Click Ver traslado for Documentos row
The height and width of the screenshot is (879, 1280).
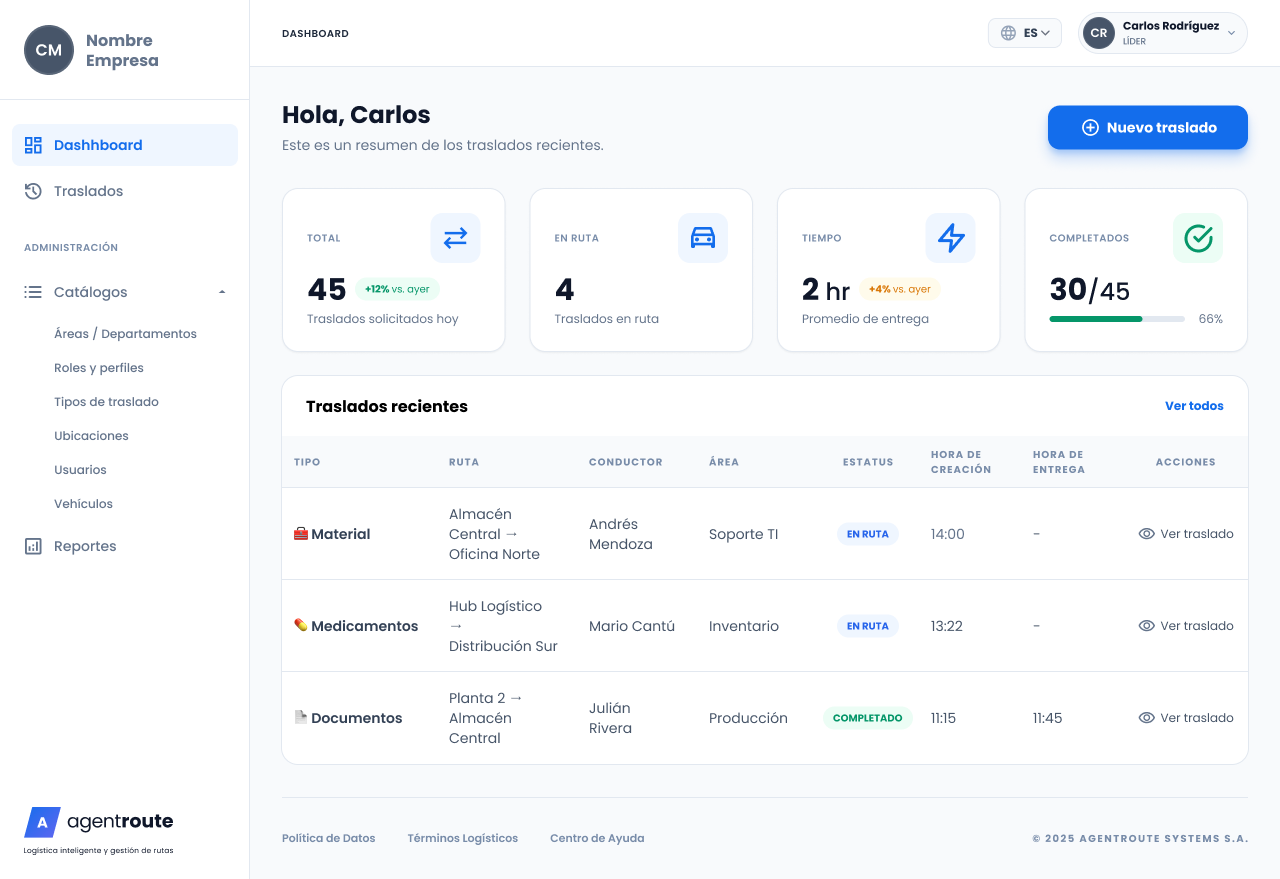coord(1186,718)
